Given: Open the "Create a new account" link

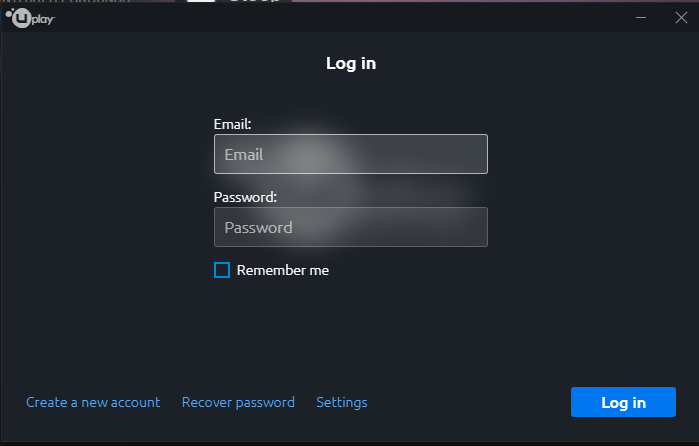Looking at the screenshot, I should (x=93, y=402).
